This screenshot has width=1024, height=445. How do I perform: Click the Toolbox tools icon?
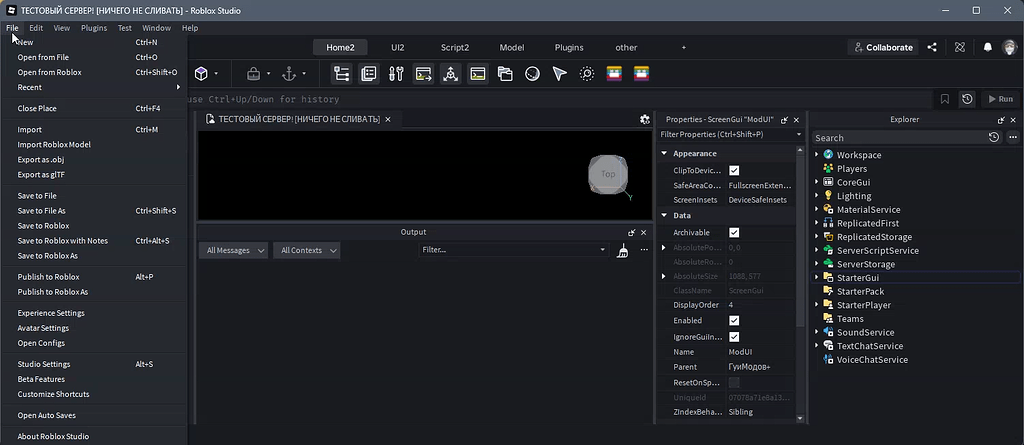point(396,74)
